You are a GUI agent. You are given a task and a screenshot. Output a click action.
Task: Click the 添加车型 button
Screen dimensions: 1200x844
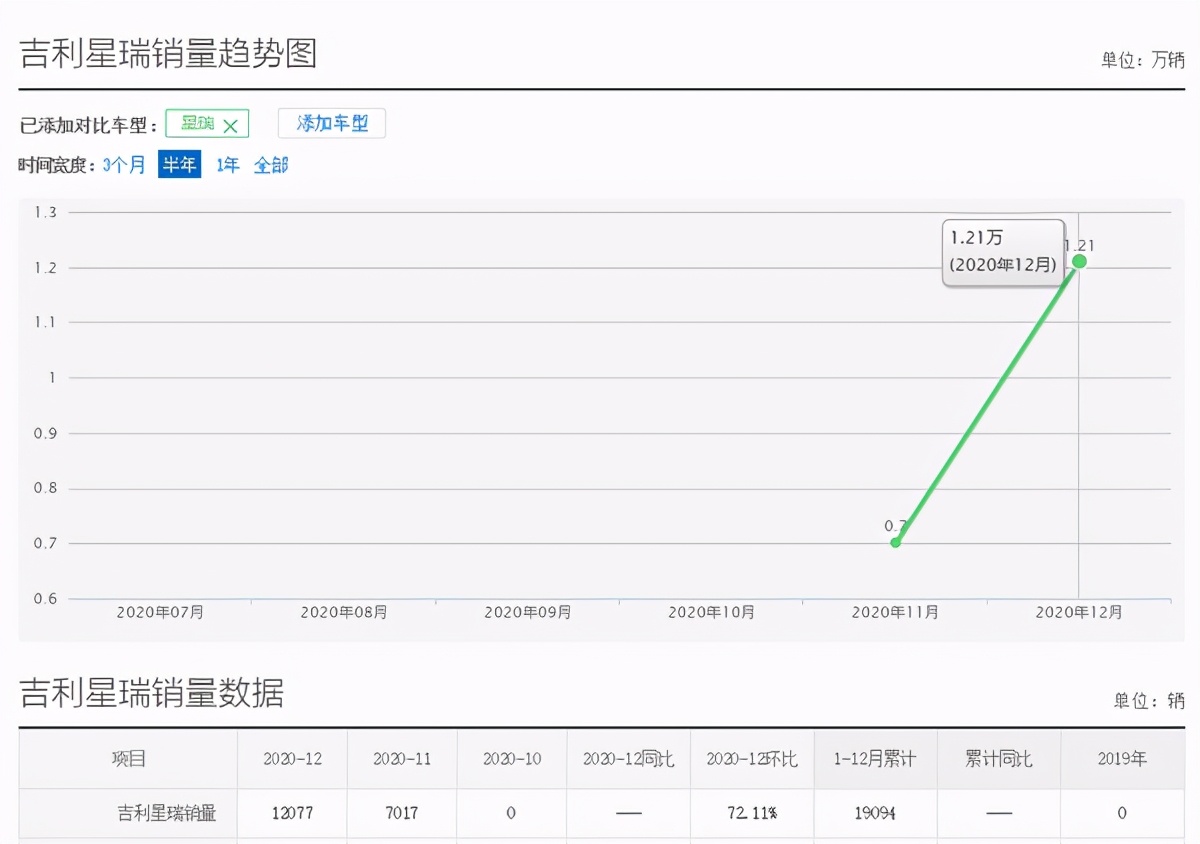[x=332, y=123]
